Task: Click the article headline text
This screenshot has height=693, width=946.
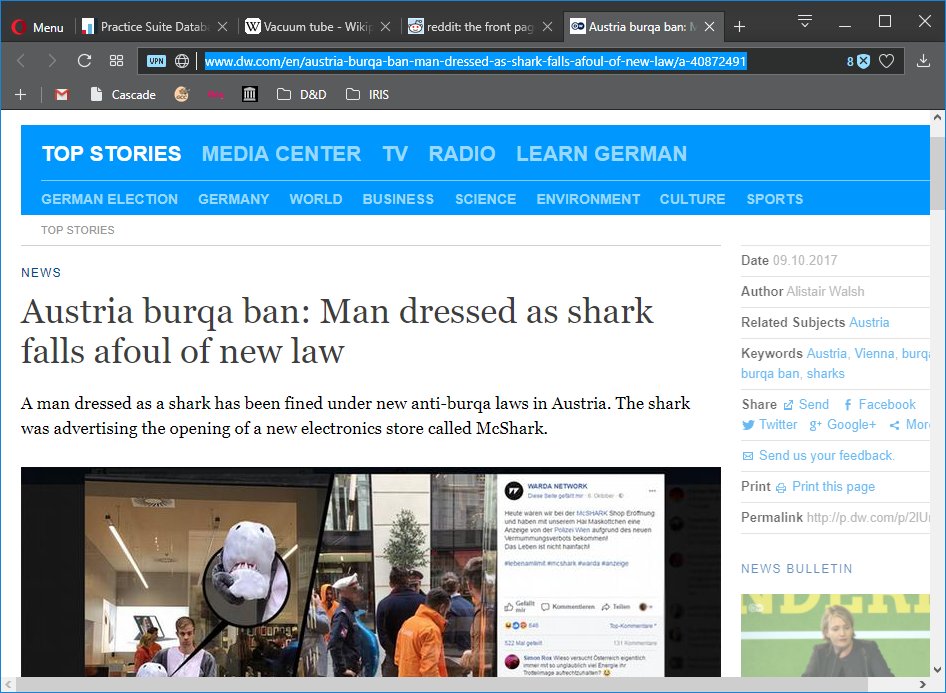Action: [x=337, y=331]
